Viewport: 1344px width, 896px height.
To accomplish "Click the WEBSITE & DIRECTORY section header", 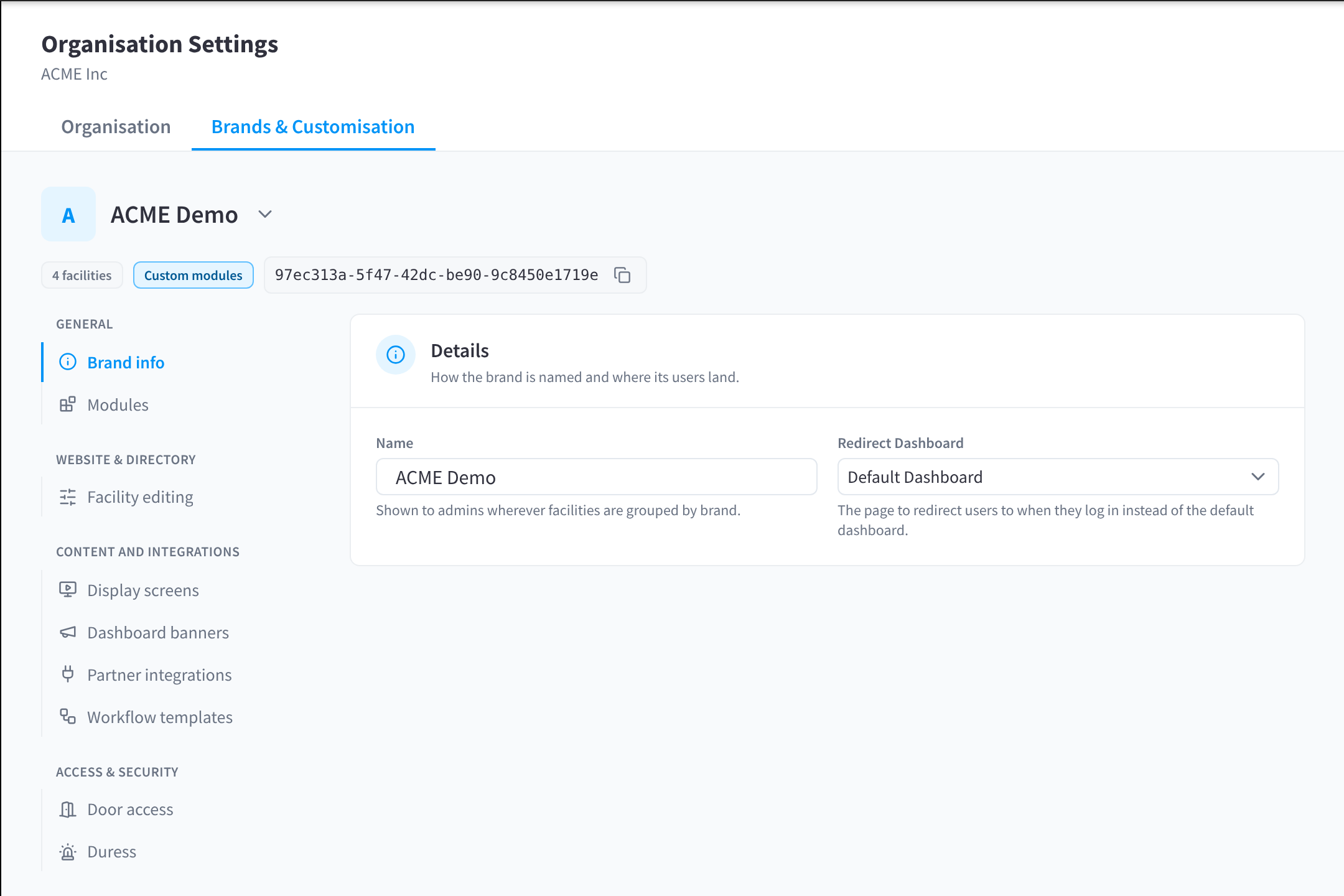I will 126,460.
